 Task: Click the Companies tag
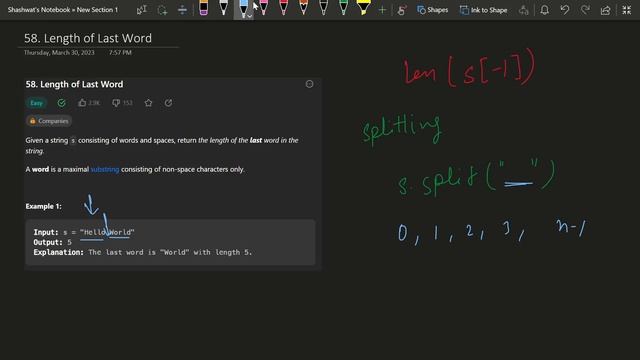49,121
